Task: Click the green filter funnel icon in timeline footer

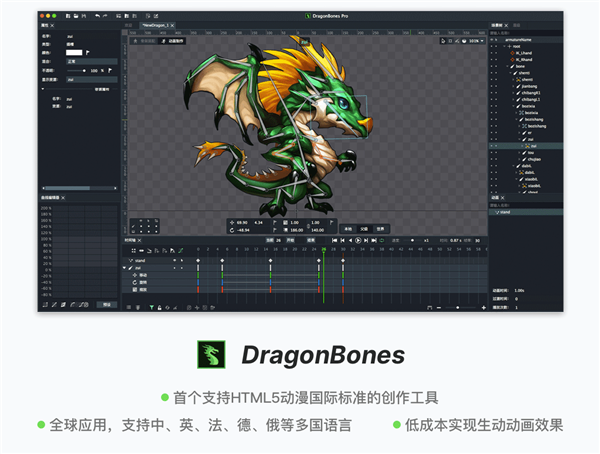Action: [152, 307]
